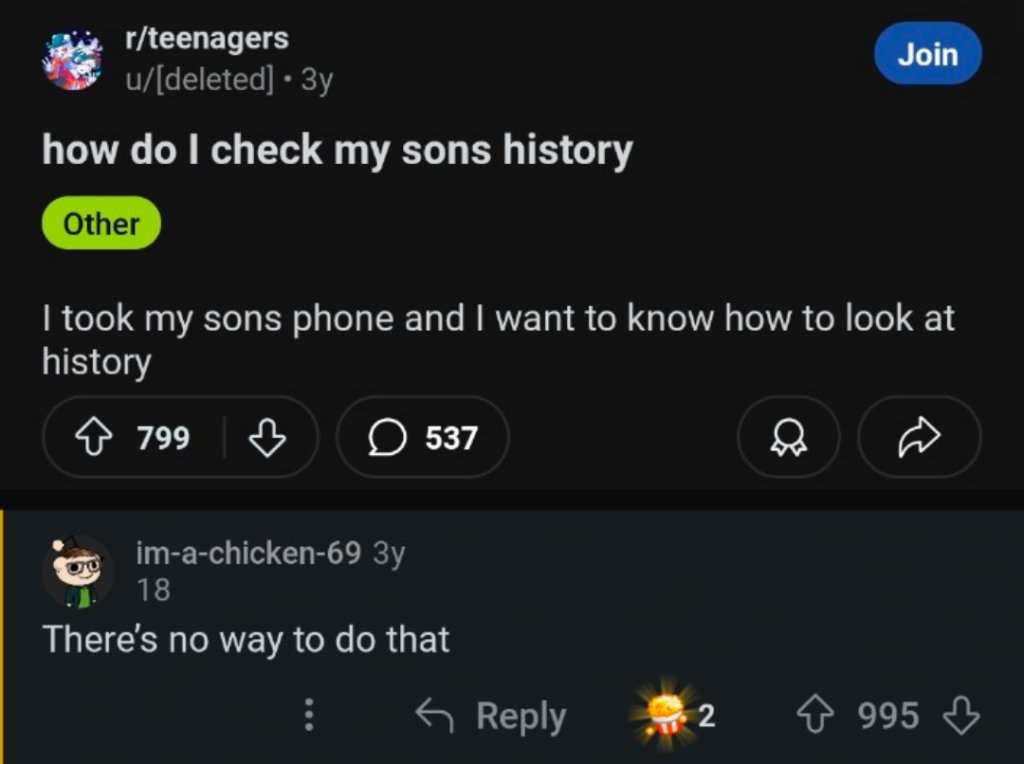Viewport: 1024px width, 764px height.
Task: Give an award to the post
Action: point(788,437)
